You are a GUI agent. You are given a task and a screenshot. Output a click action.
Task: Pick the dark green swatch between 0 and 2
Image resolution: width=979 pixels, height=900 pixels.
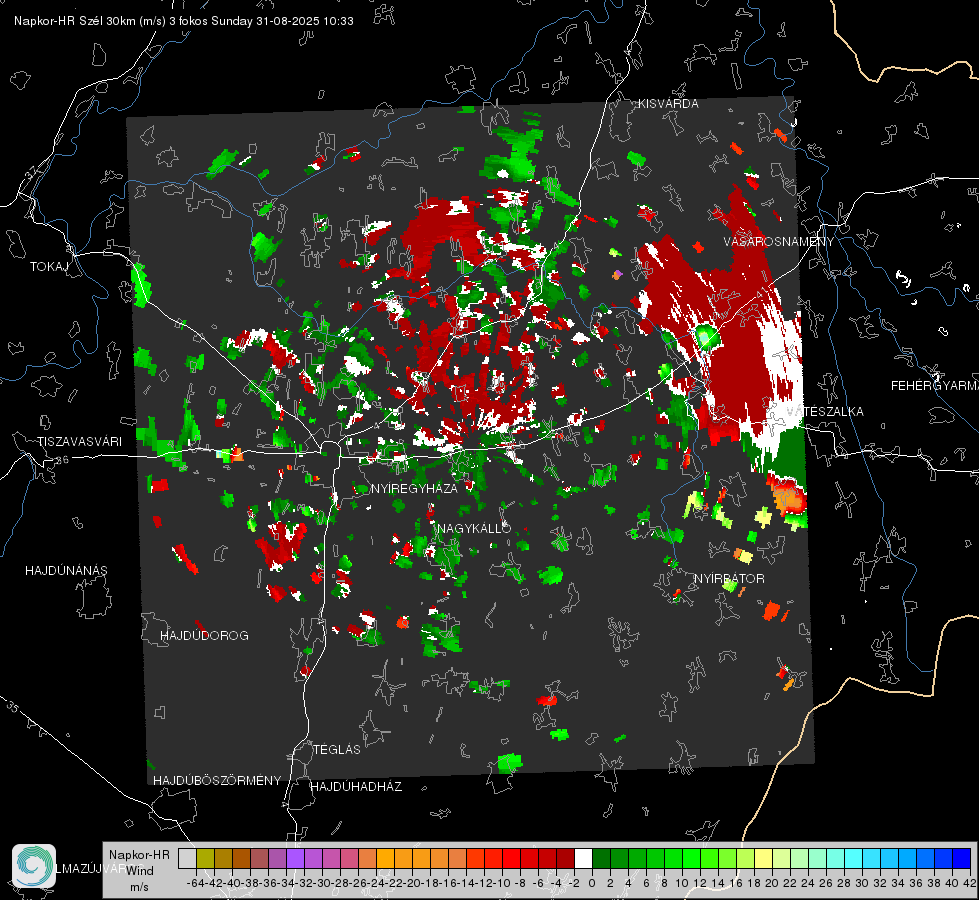click(x=601, y=858)
